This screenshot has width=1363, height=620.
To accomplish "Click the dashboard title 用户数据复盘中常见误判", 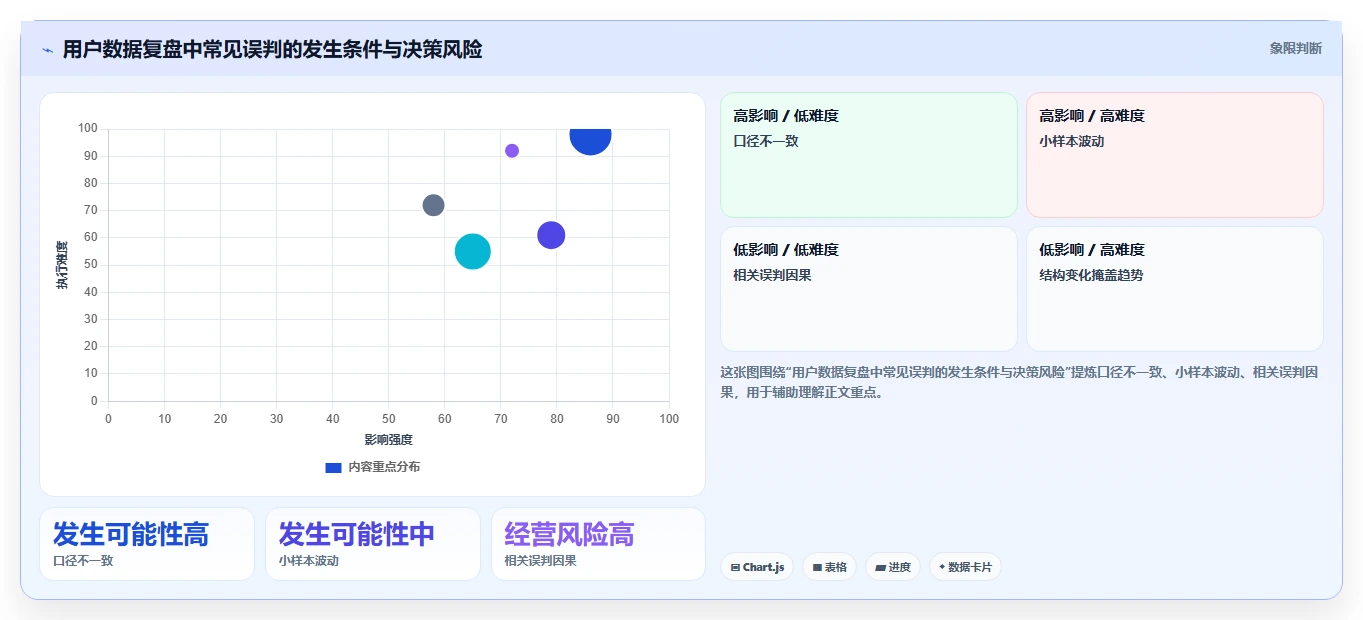I will [x=272, y=49].
